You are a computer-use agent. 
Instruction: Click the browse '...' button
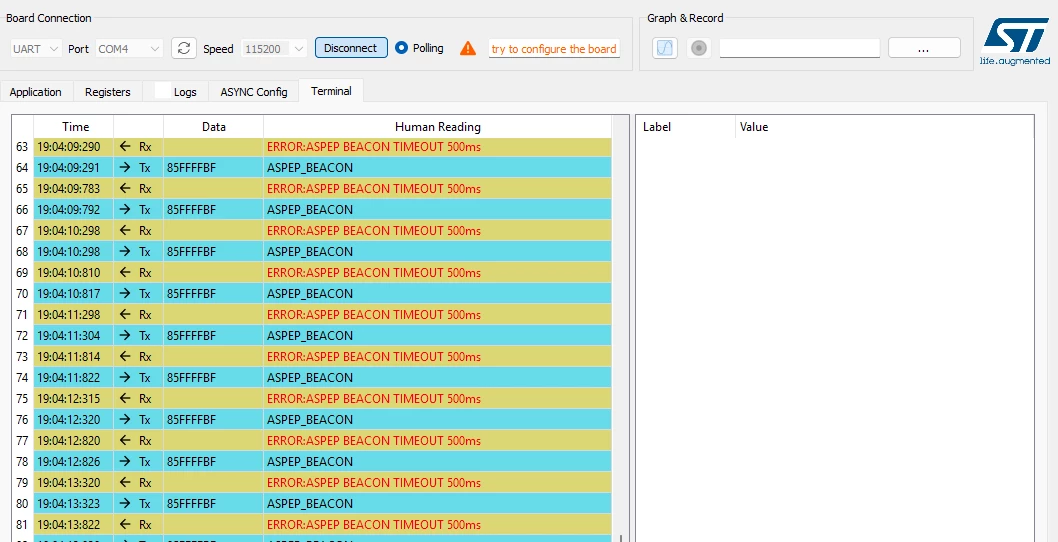coord(924,48)
